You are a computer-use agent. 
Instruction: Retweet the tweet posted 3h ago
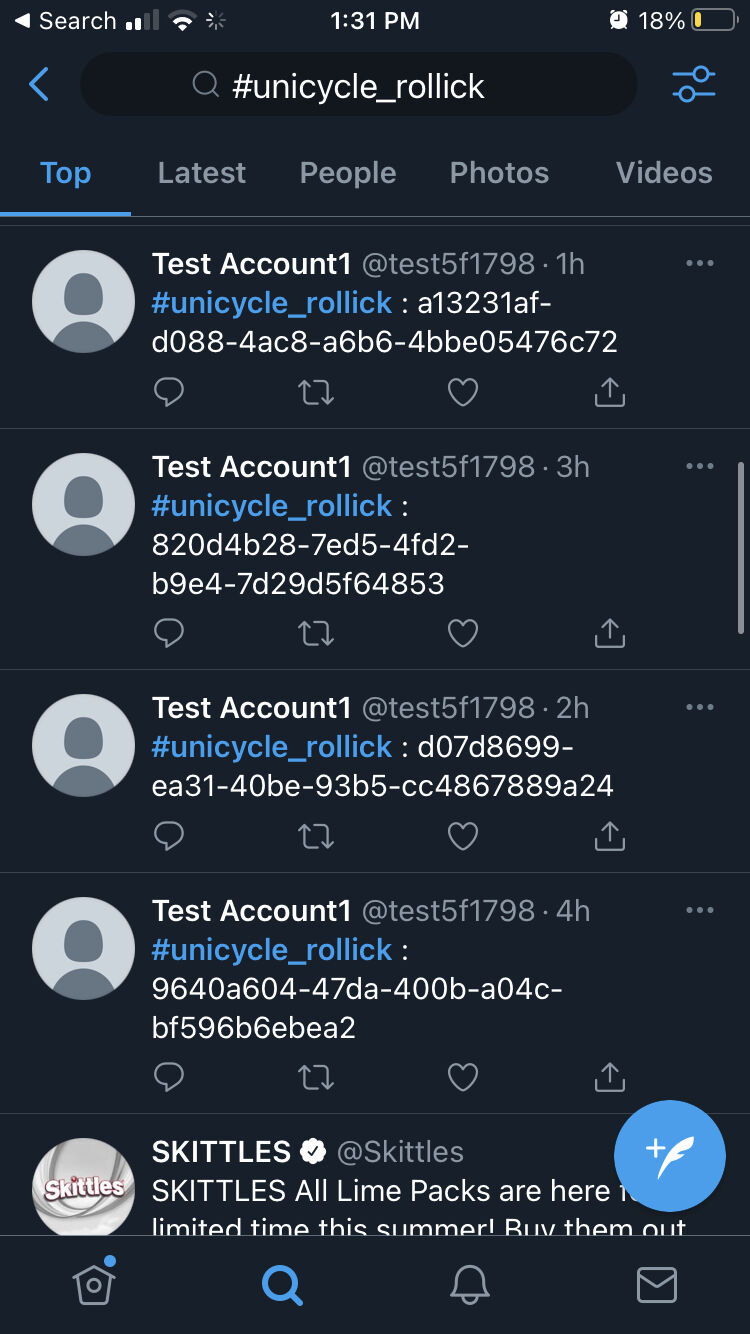(x=316, y=633)
